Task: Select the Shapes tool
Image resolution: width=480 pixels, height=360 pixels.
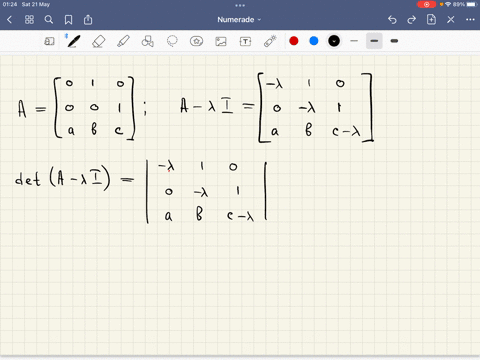Action: pos(147,41)
